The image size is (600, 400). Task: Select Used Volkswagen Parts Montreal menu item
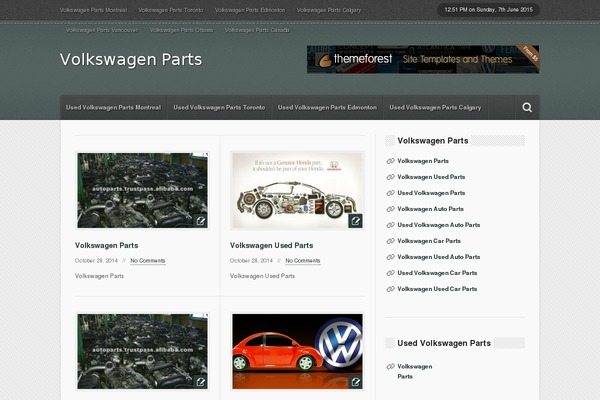[x=113, y=108]
